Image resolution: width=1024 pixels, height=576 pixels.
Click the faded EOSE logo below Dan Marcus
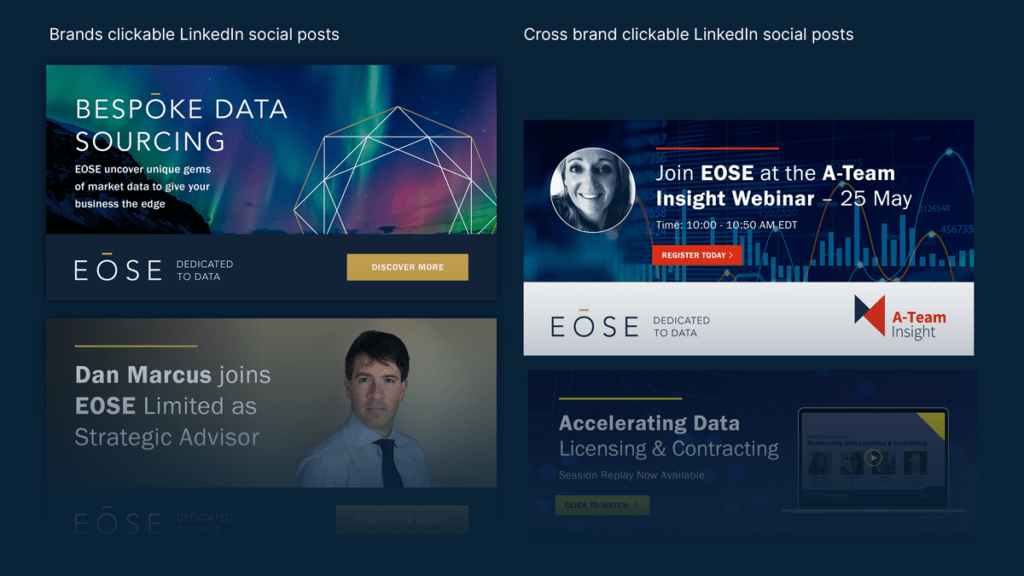117,522
